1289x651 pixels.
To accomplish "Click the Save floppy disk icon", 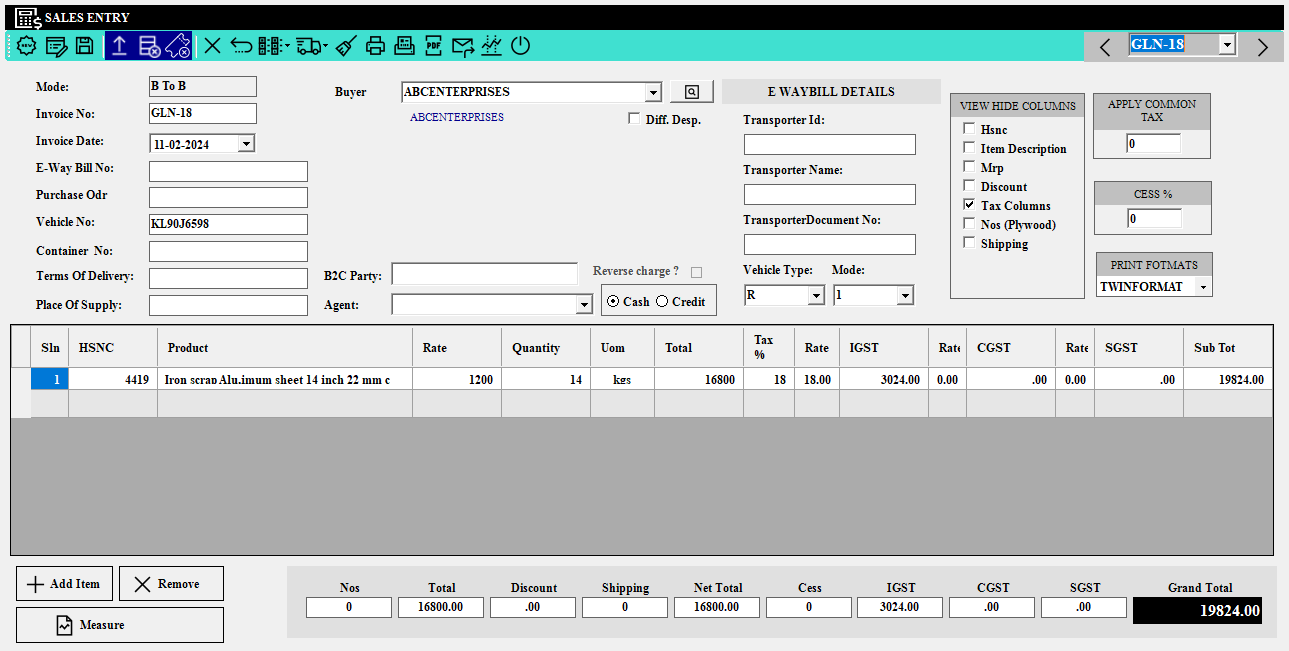I will click(x=85, y=45).
